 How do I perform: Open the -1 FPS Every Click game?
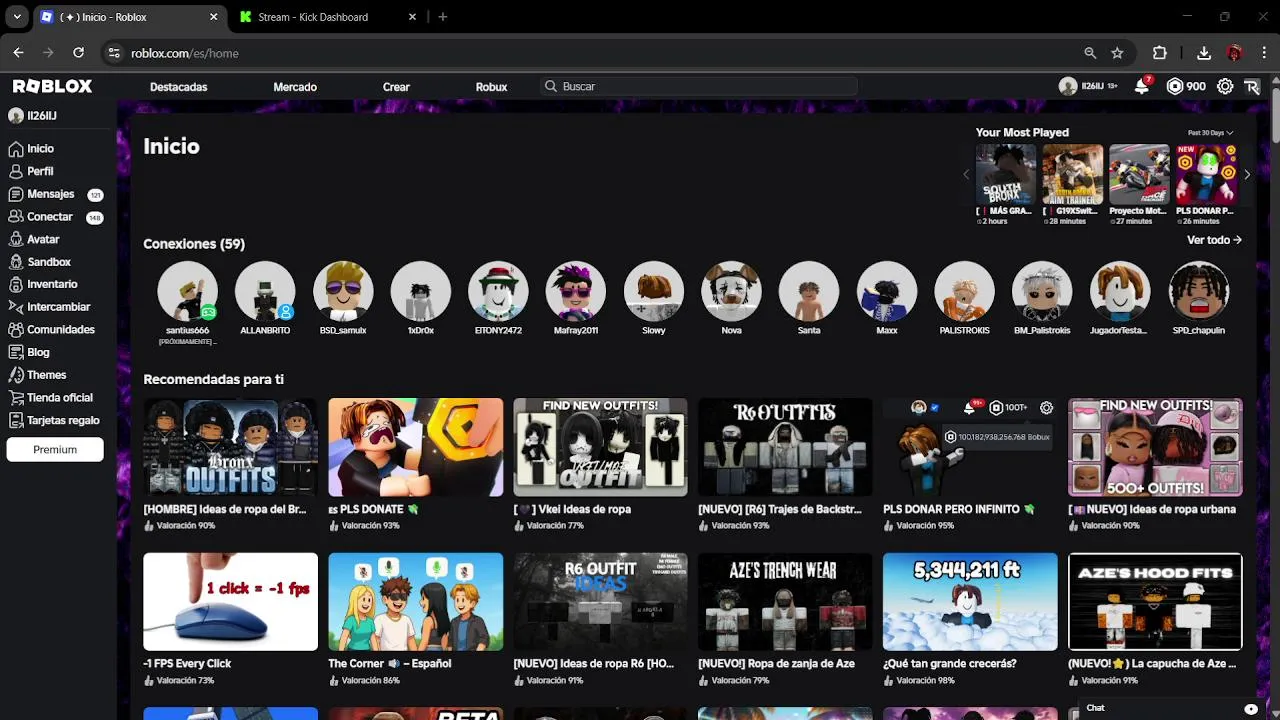tap(231, 602)
